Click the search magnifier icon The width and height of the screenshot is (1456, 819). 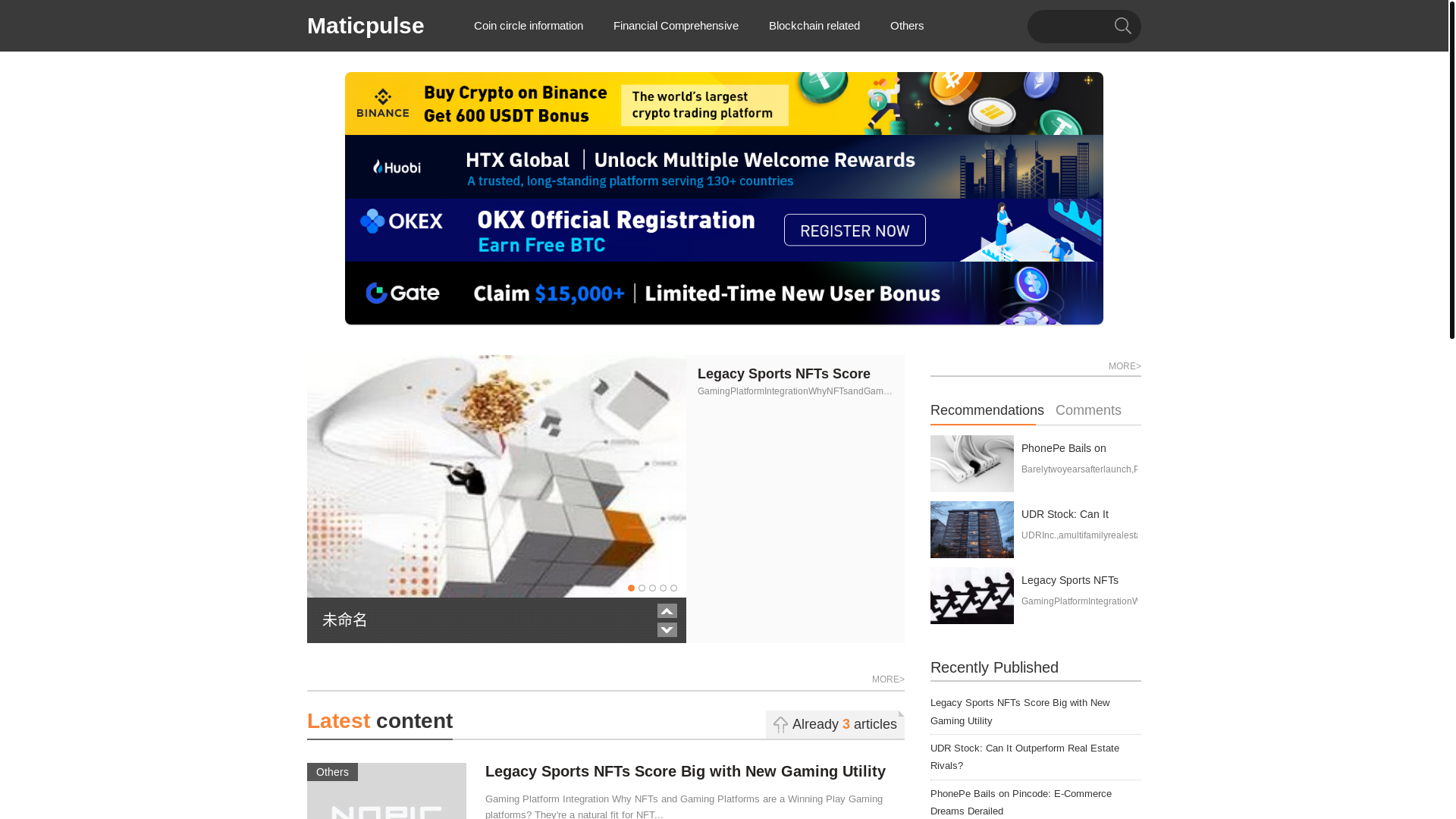(1122, 27)
